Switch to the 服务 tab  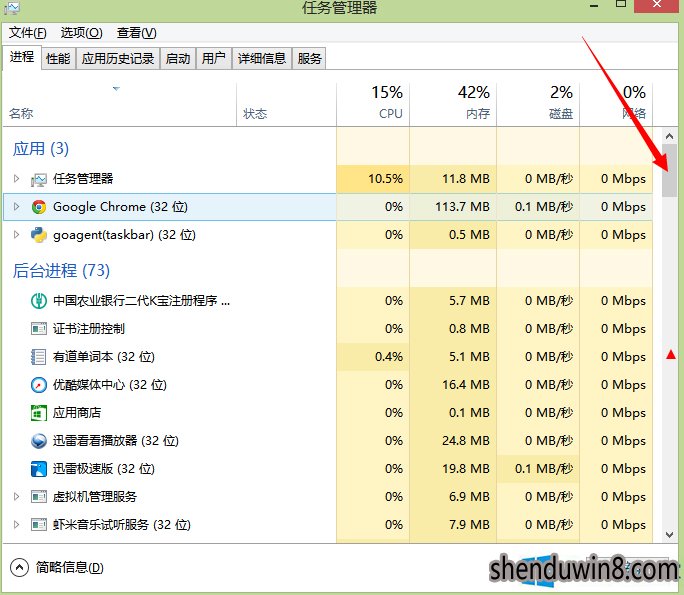click(x=309, y=58)
